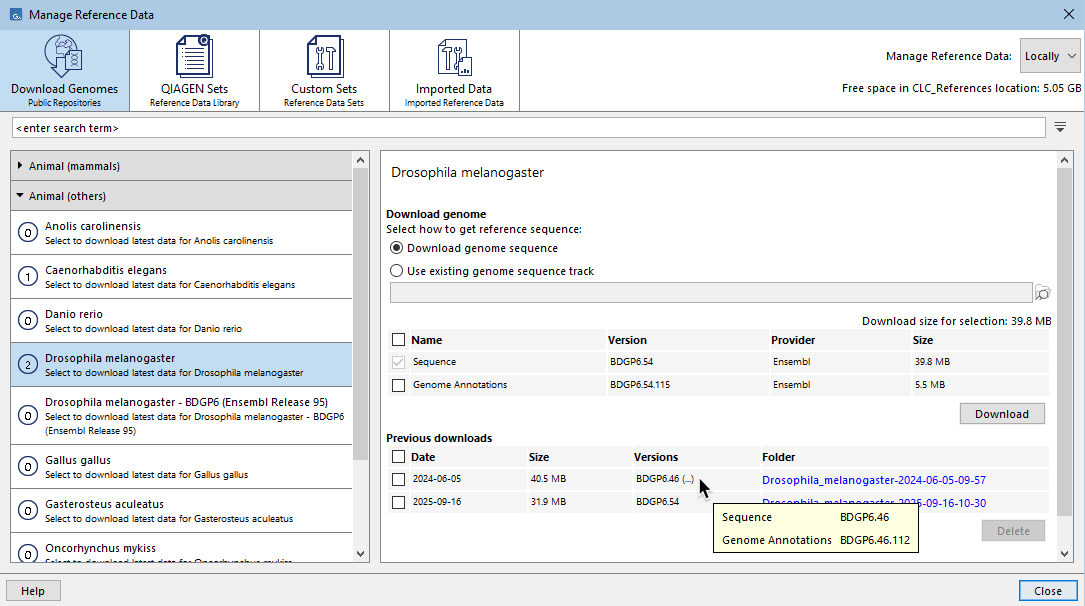Select 'Use existing genome sequence track' radio button

pyautogui.click(x=396, y=270)
